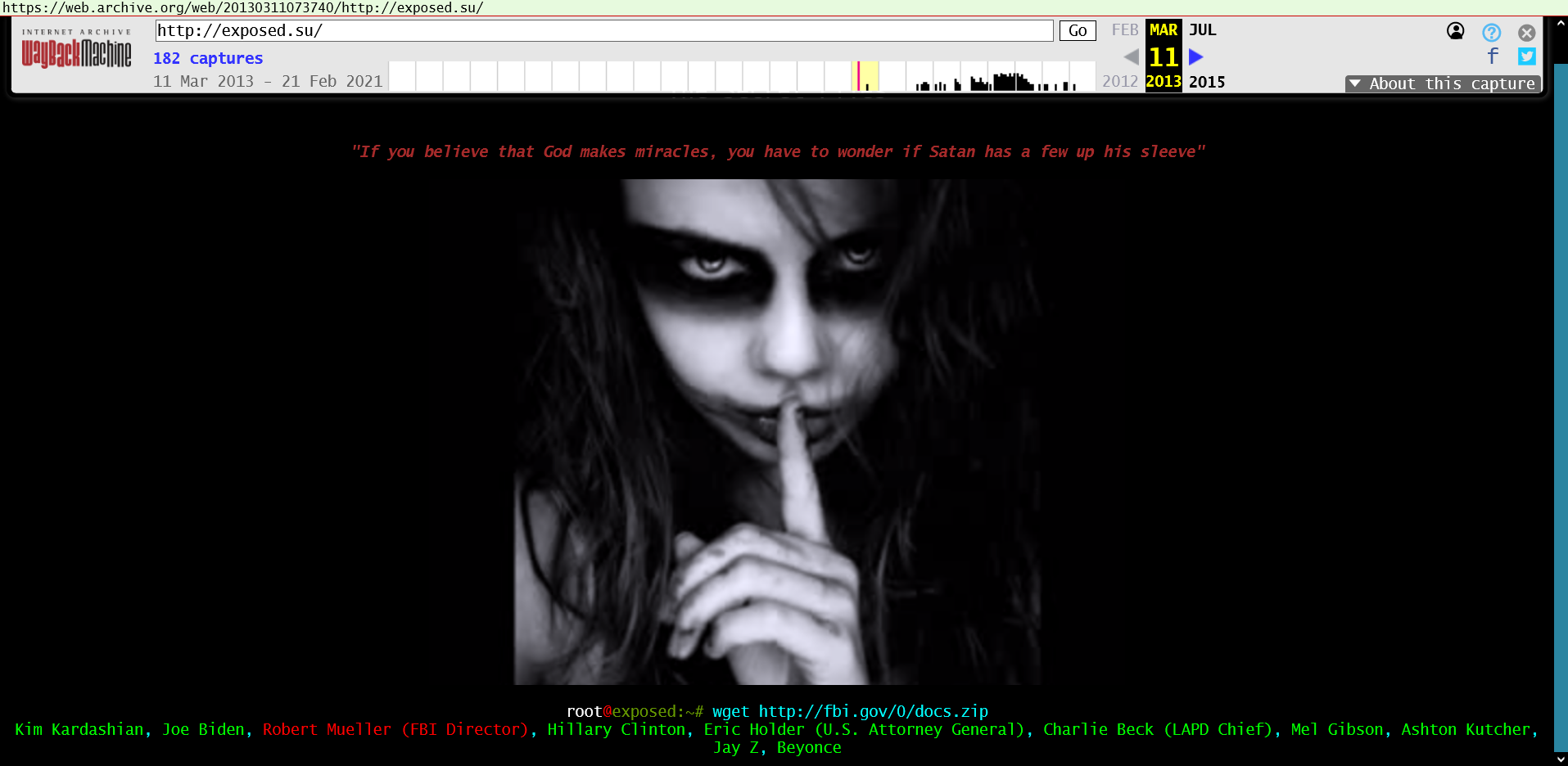The image size is (1568, 766).
Task: Open Joe Biden link
Action: [203, 729]
